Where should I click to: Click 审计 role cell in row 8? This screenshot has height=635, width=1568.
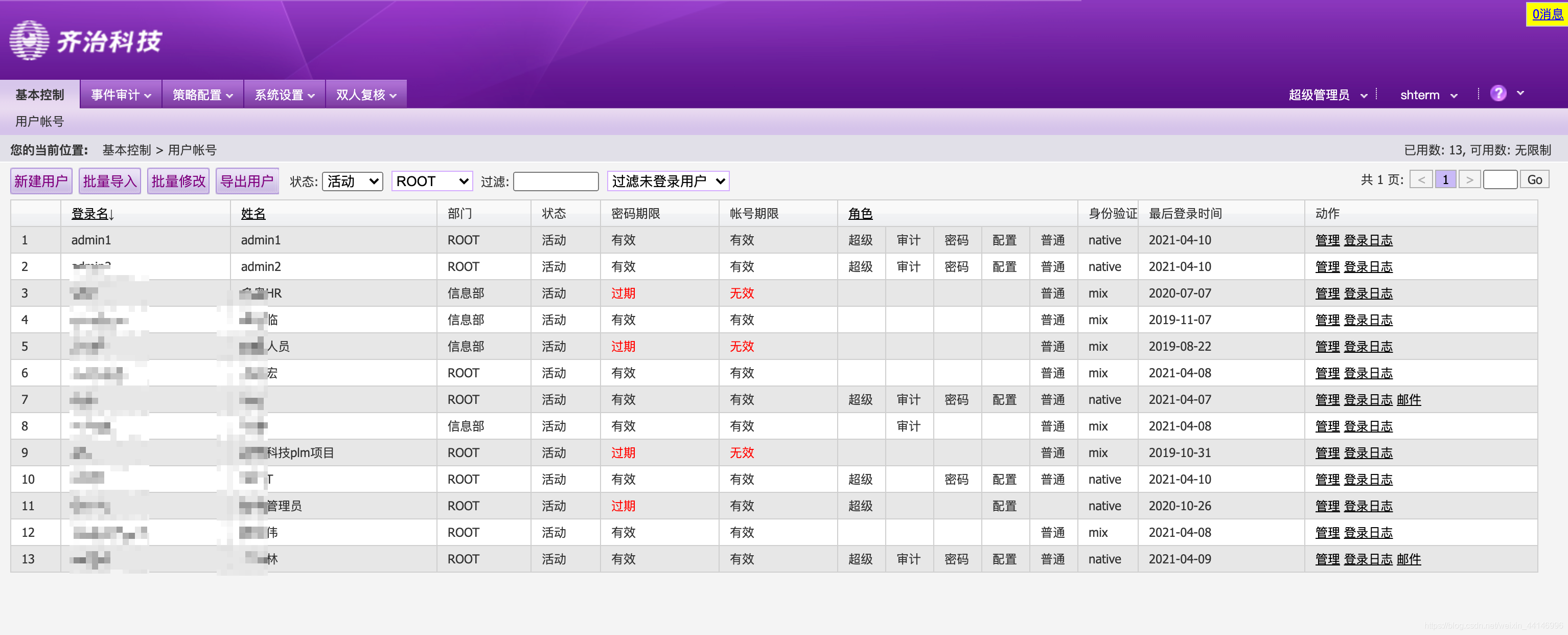coord(908,426)
